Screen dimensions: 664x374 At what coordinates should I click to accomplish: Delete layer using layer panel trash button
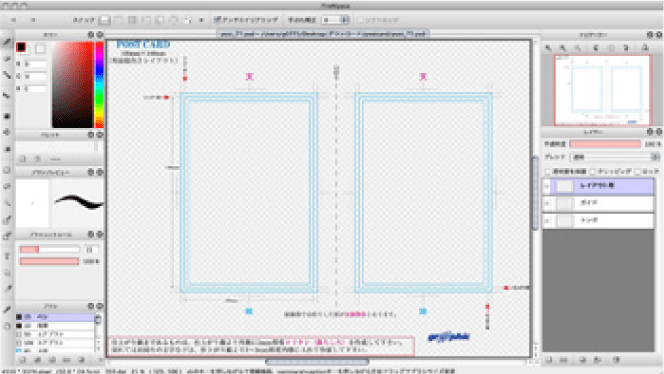[x=616, y=360]
